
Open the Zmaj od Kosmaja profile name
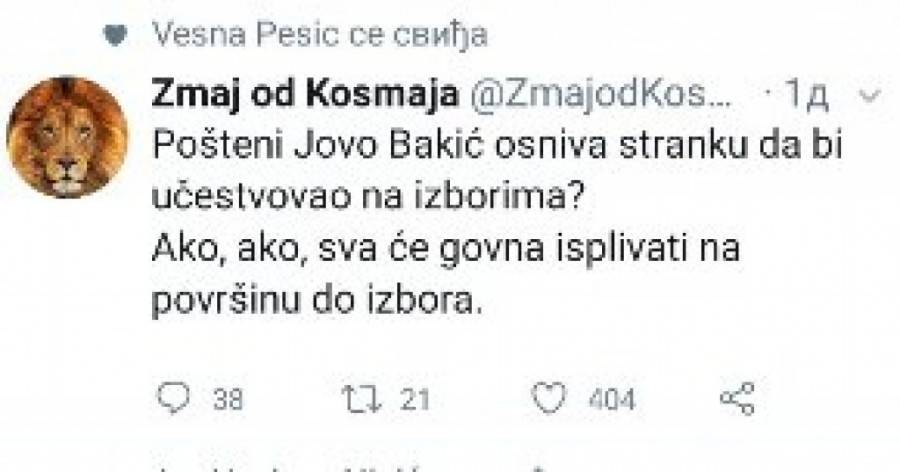[x=304, y=95]
